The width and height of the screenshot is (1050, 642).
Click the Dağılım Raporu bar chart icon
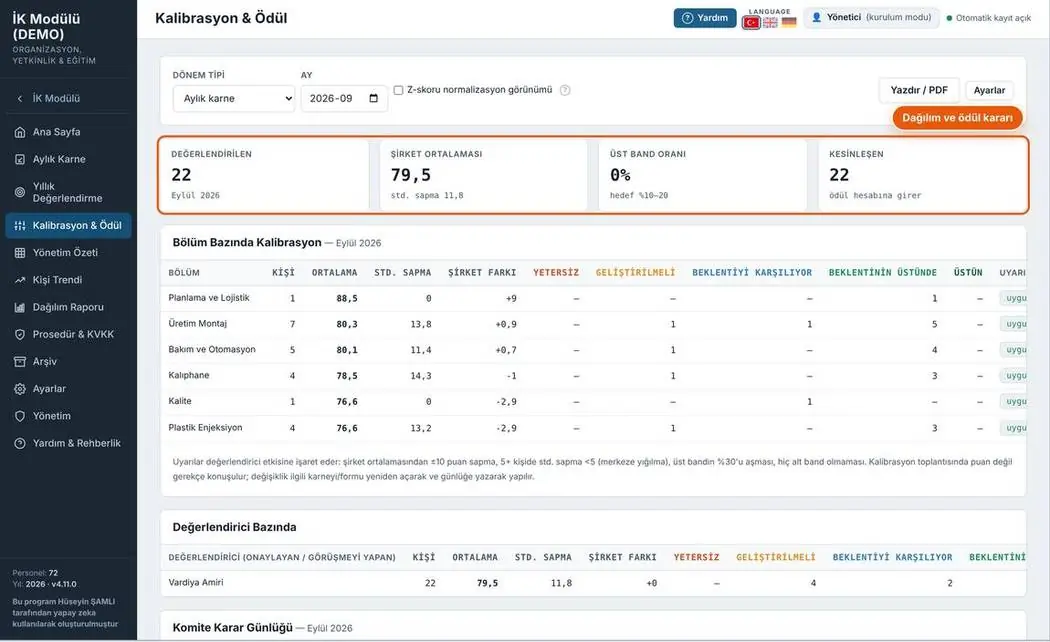coord(20,307)
